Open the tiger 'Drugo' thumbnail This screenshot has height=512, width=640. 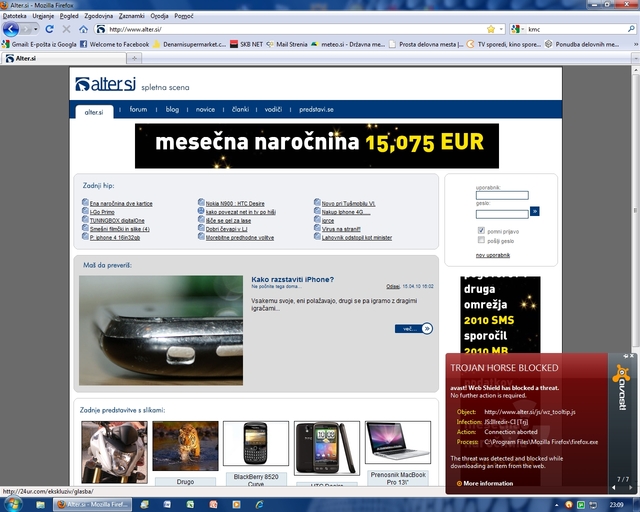[x=185, y=446]
